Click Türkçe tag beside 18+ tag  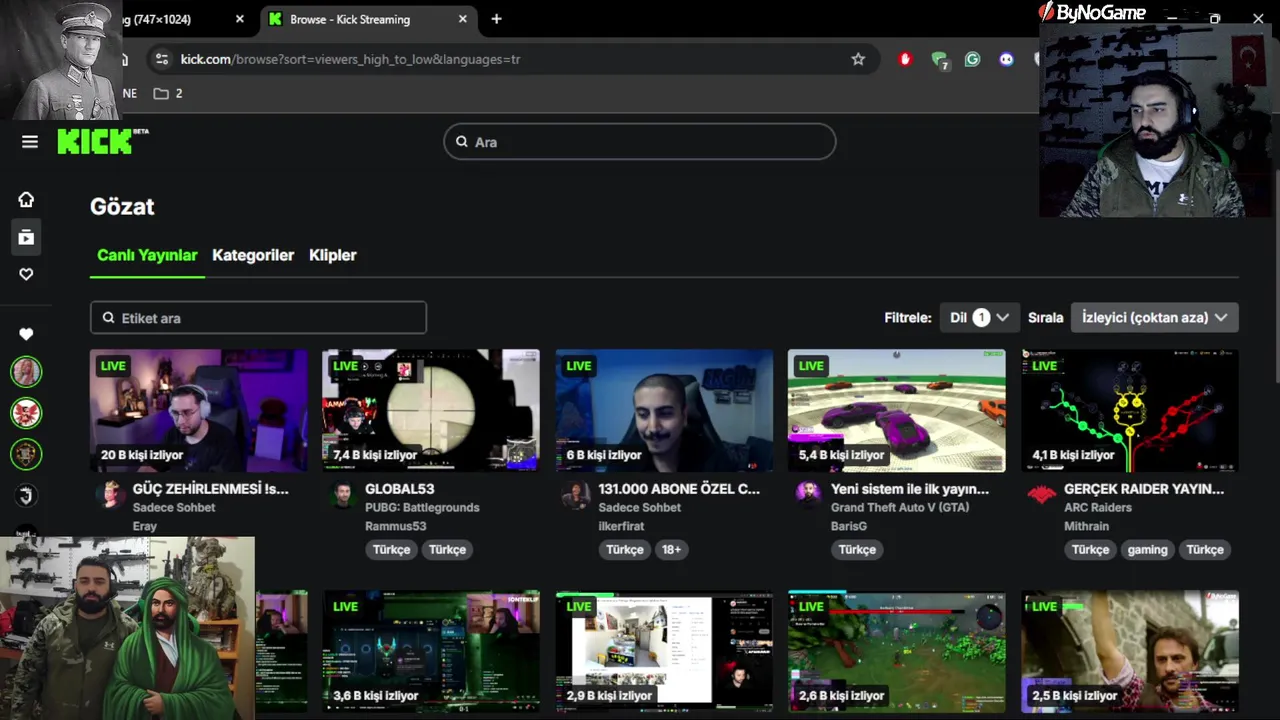click(624, 549)
